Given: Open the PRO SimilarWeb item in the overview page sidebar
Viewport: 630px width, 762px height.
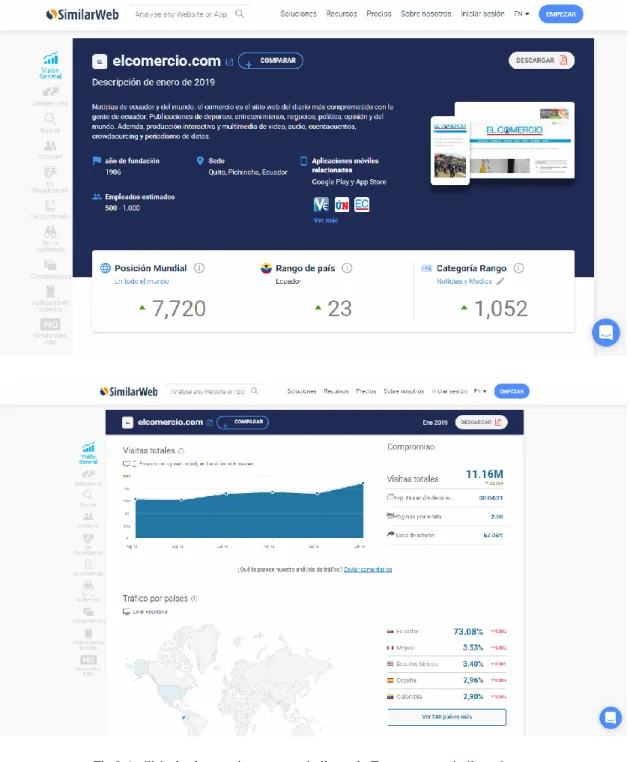Looking at the screenshot, I should 50,331.
